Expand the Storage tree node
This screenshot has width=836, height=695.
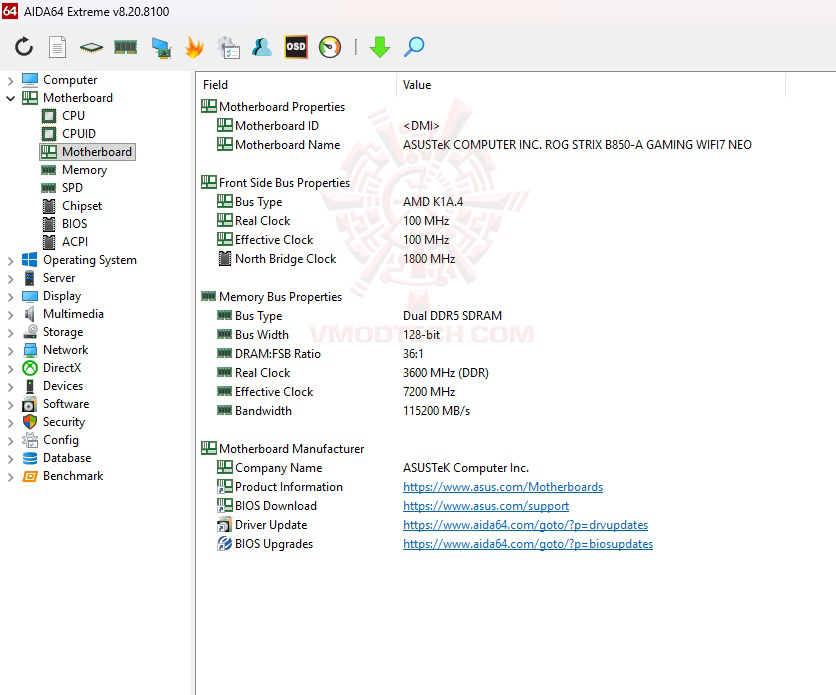[10, 333]
